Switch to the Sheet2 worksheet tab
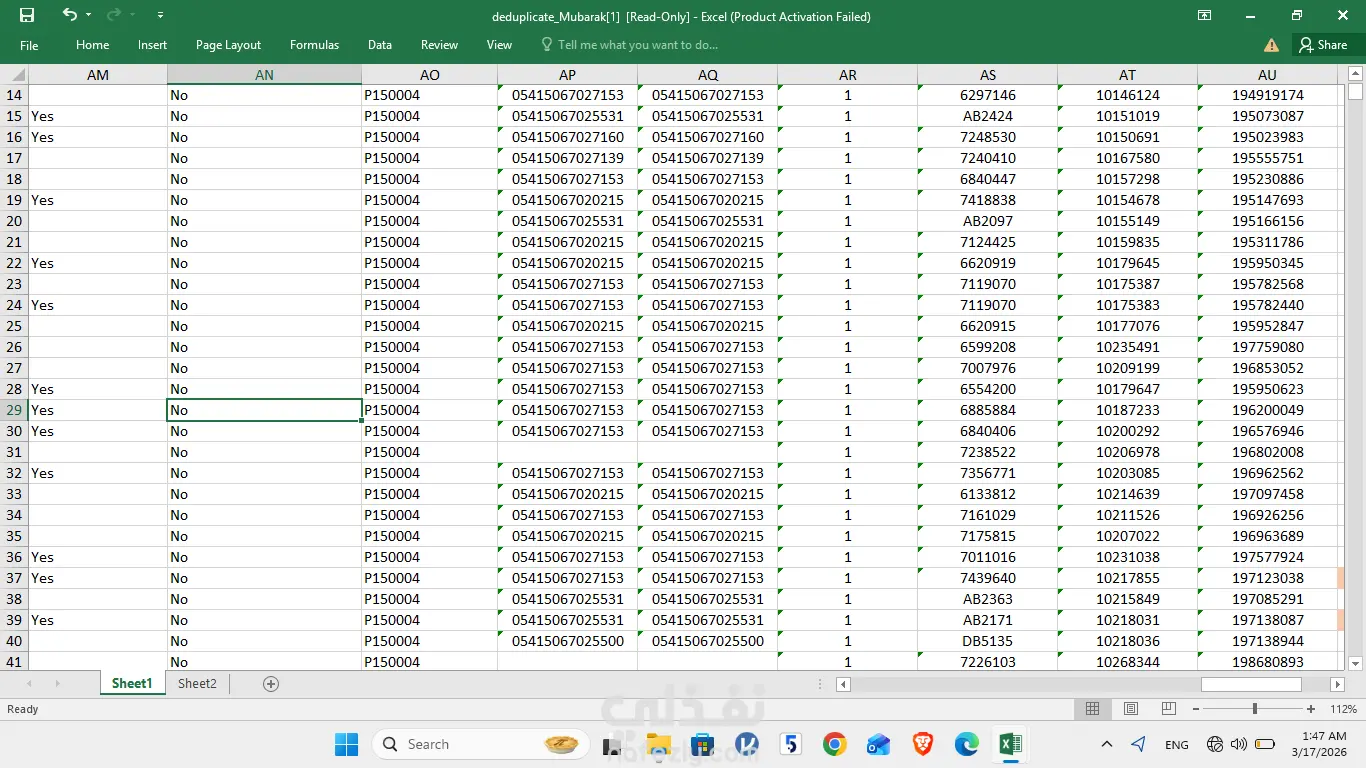Viewport: 1366px width, 768px height. (197, 684)
